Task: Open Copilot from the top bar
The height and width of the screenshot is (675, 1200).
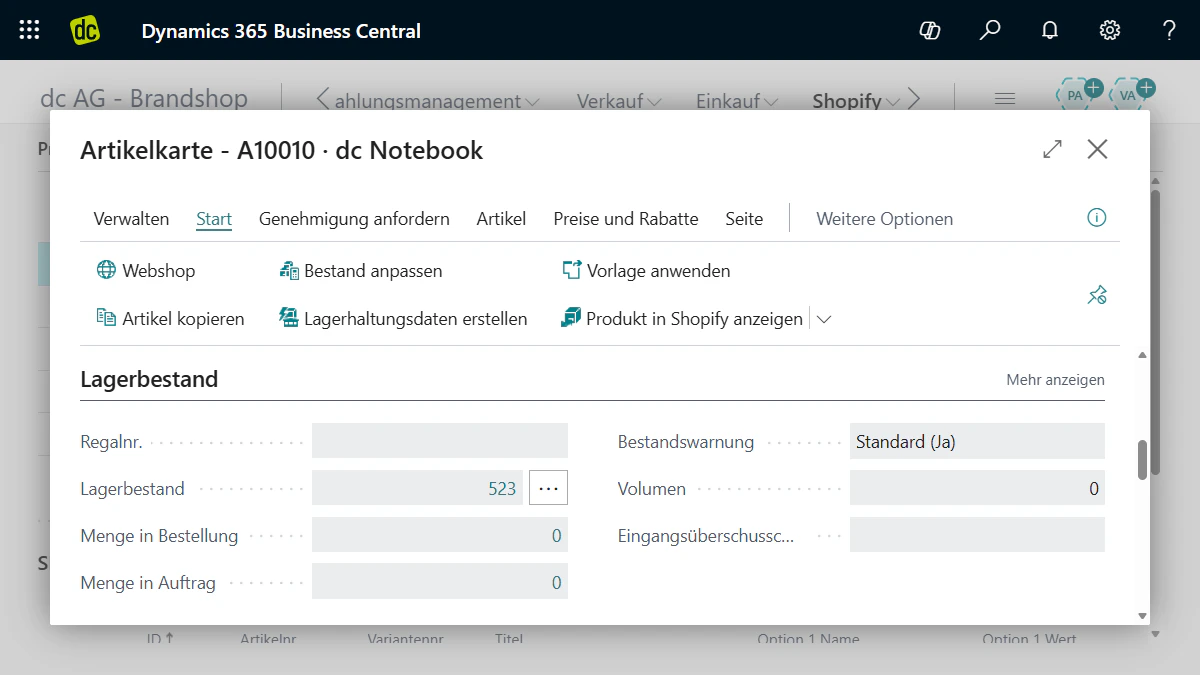Action: coord(930,30)
